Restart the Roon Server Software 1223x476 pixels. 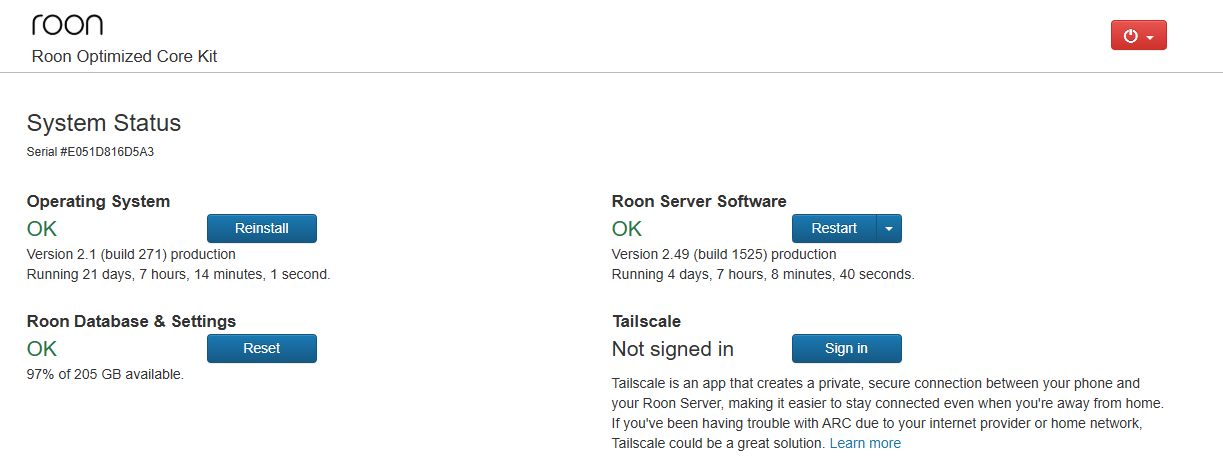(x=834, y=228)
